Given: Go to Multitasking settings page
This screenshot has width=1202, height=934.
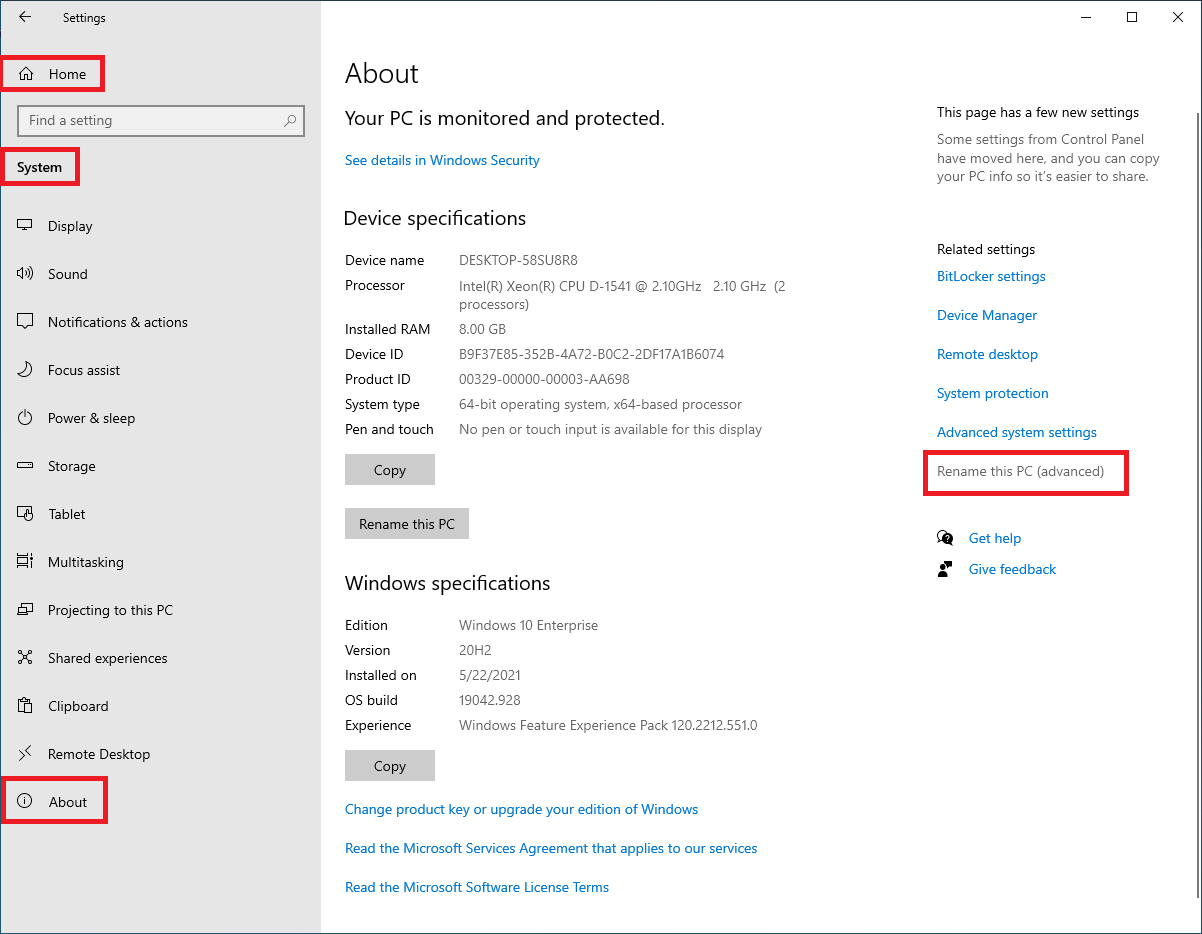Looking at the screenshot, I should click(85, 562).
